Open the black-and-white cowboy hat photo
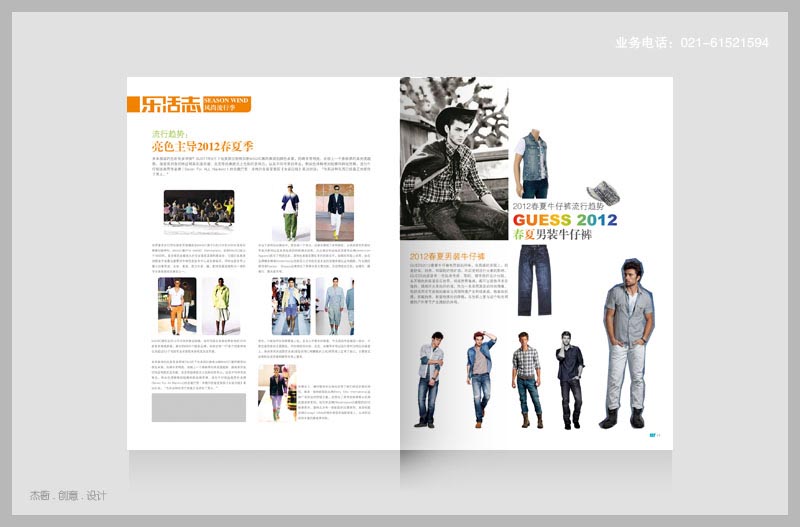The width and height of the screenshot is (800, 527). [x=454, y=158]
